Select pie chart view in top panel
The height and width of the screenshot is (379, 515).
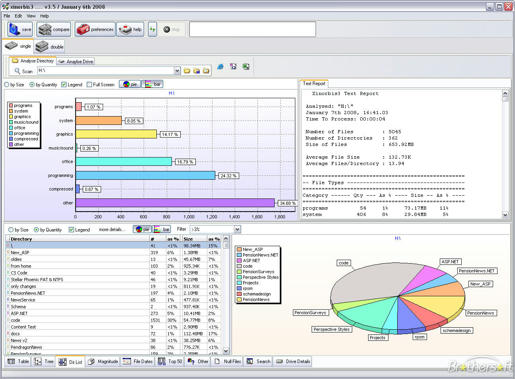point(130,84)
